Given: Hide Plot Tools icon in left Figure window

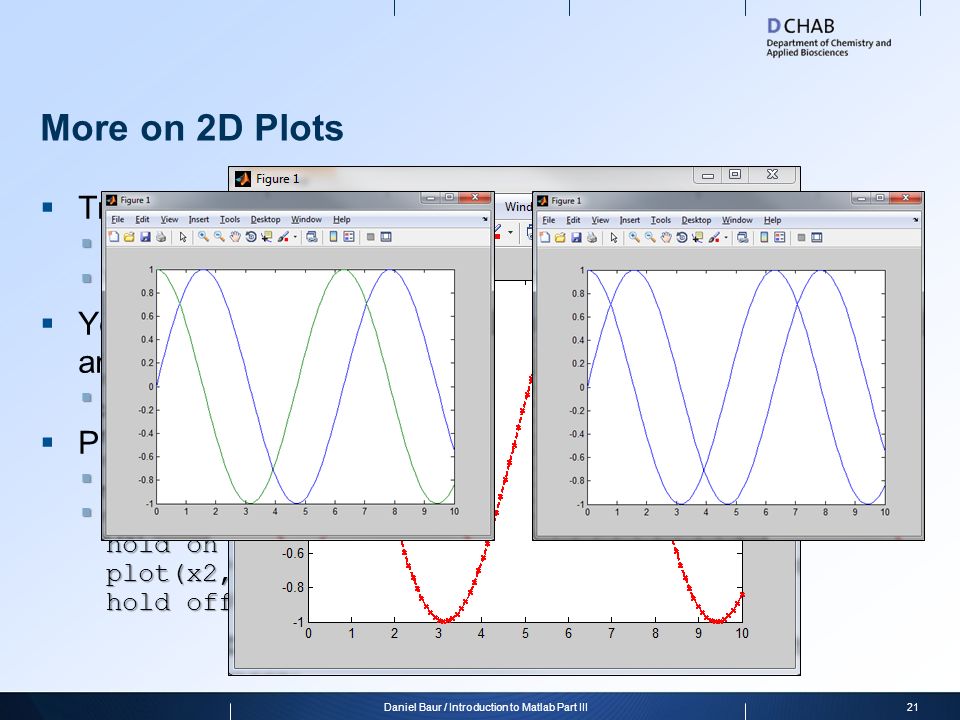Looking at the screenshot, I should (x=370, y=237).
